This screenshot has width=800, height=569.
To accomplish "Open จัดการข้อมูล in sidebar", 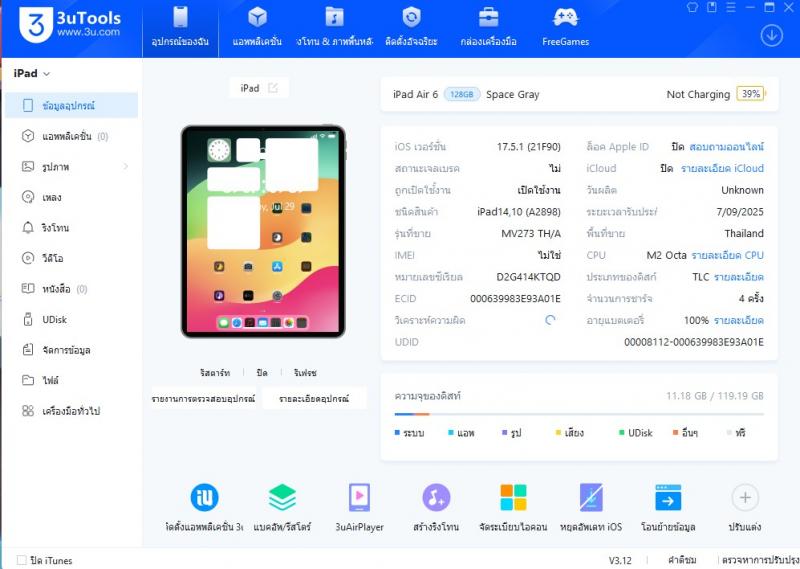I will point(71,350).
